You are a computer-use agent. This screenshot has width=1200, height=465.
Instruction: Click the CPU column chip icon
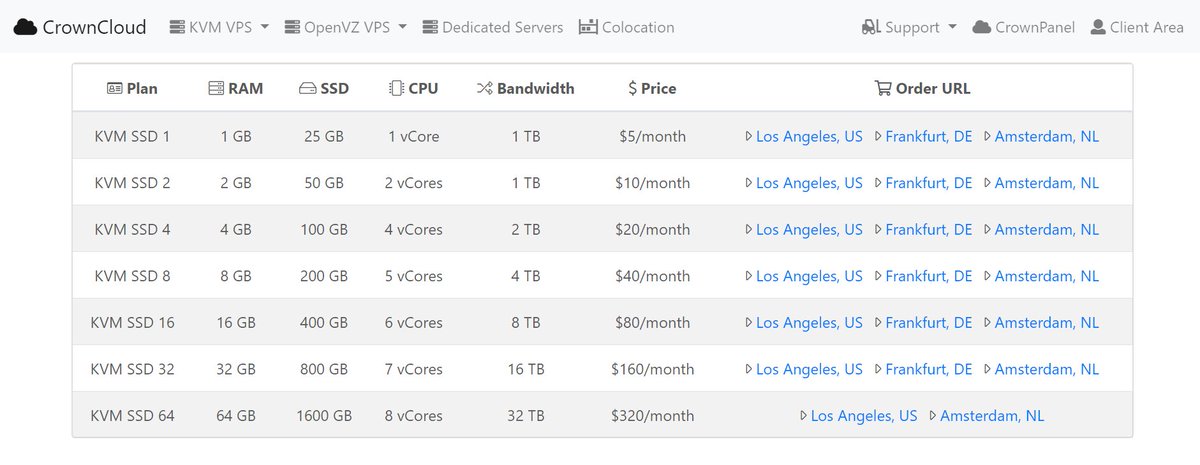click(x=396, y=88)
